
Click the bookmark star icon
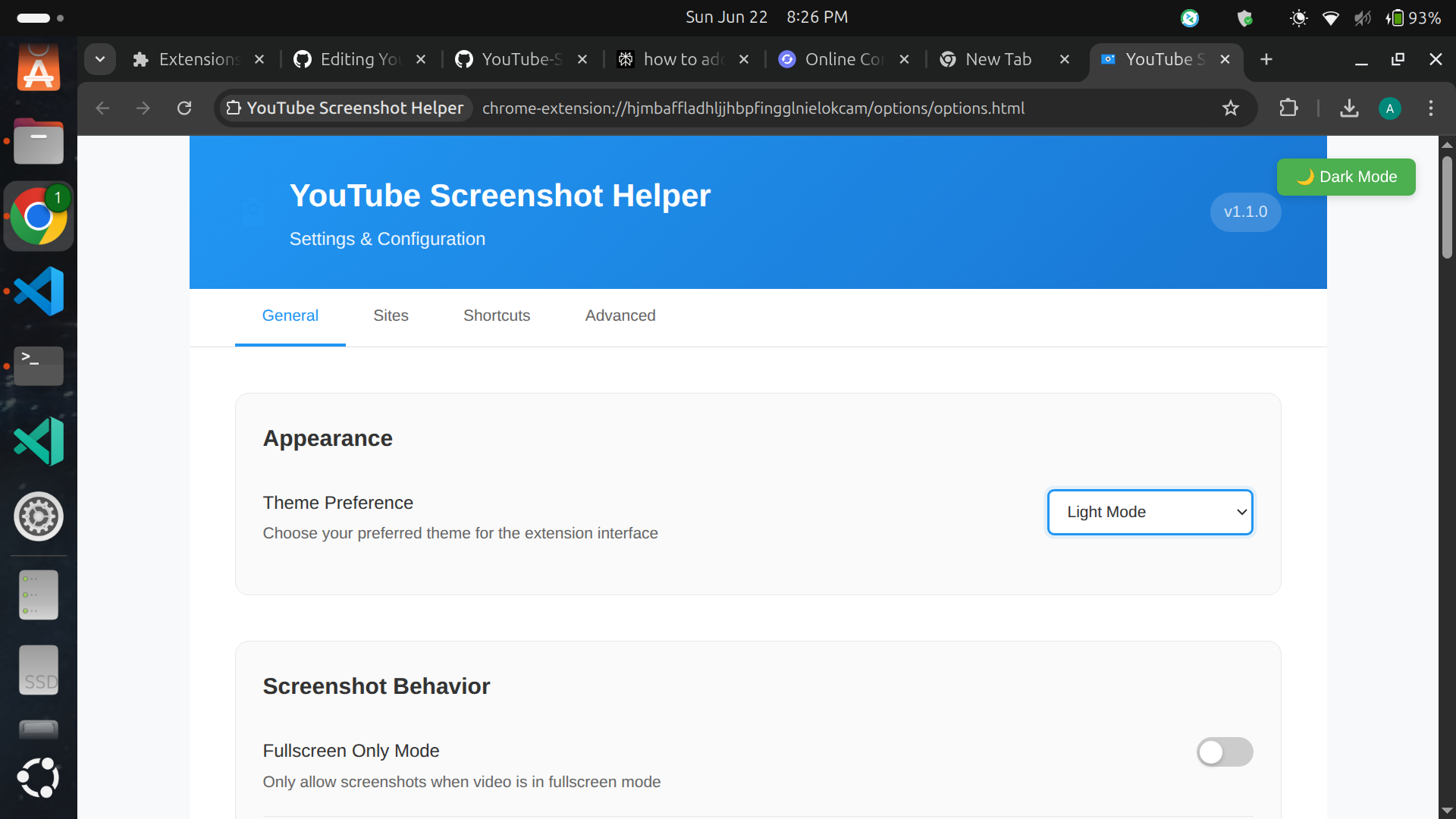pyautogui.click(x=1230, y=108)
